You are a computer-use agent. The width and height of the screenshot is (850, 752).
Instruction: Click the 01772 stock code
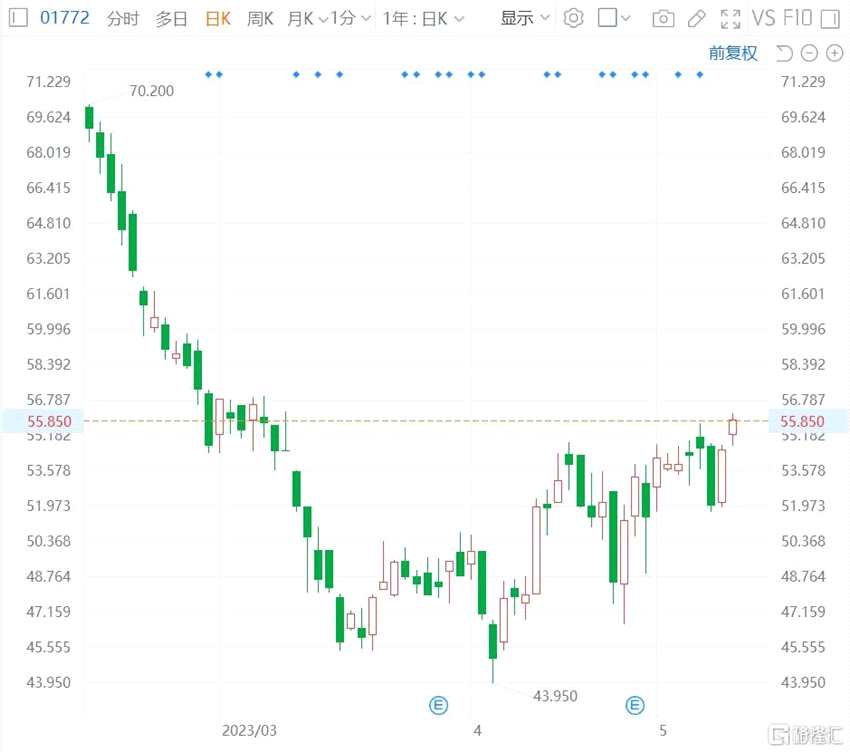coord(64,18)
